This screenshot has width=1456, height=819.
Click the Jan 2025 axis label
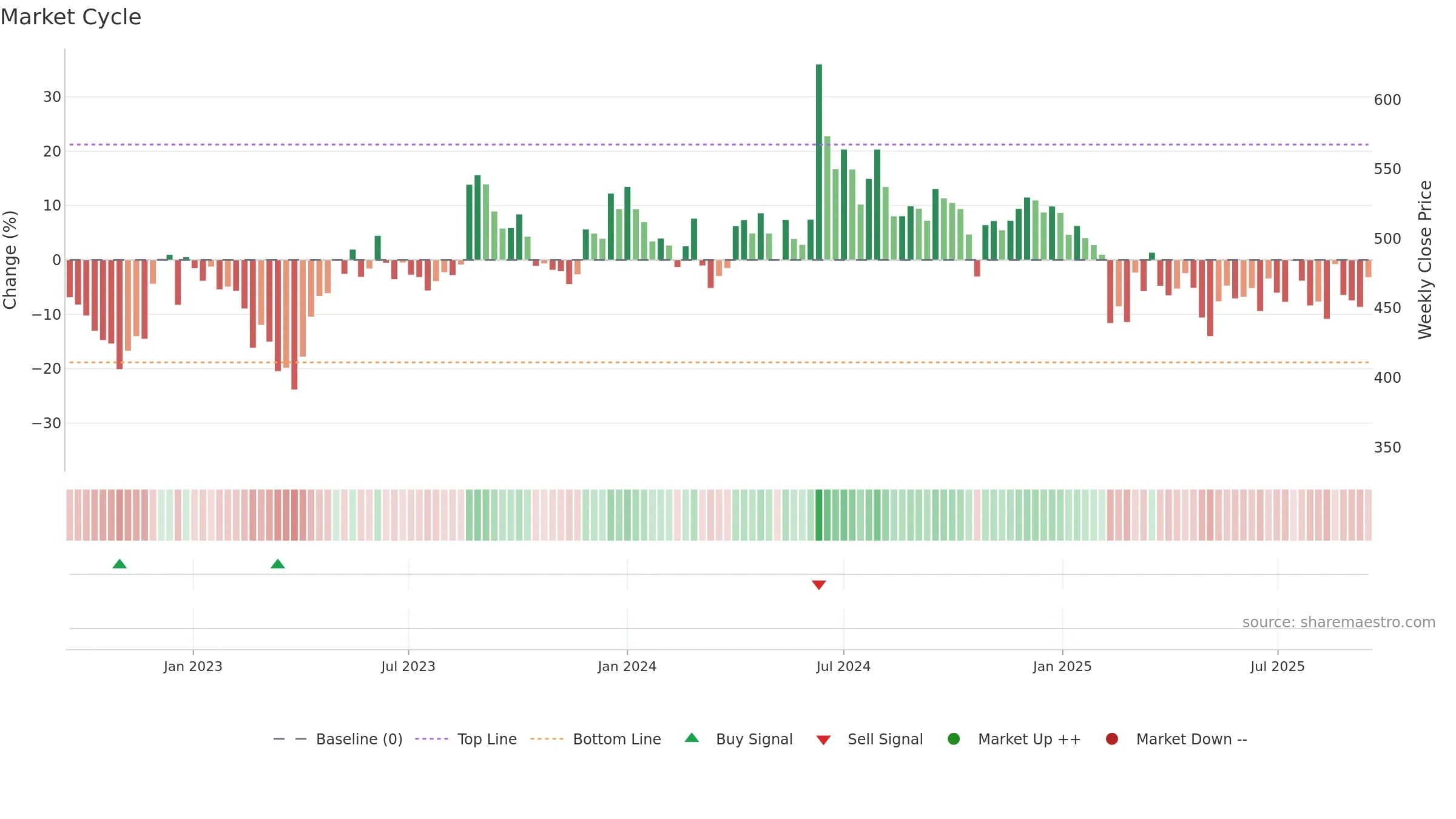[x=1062, y=667]
